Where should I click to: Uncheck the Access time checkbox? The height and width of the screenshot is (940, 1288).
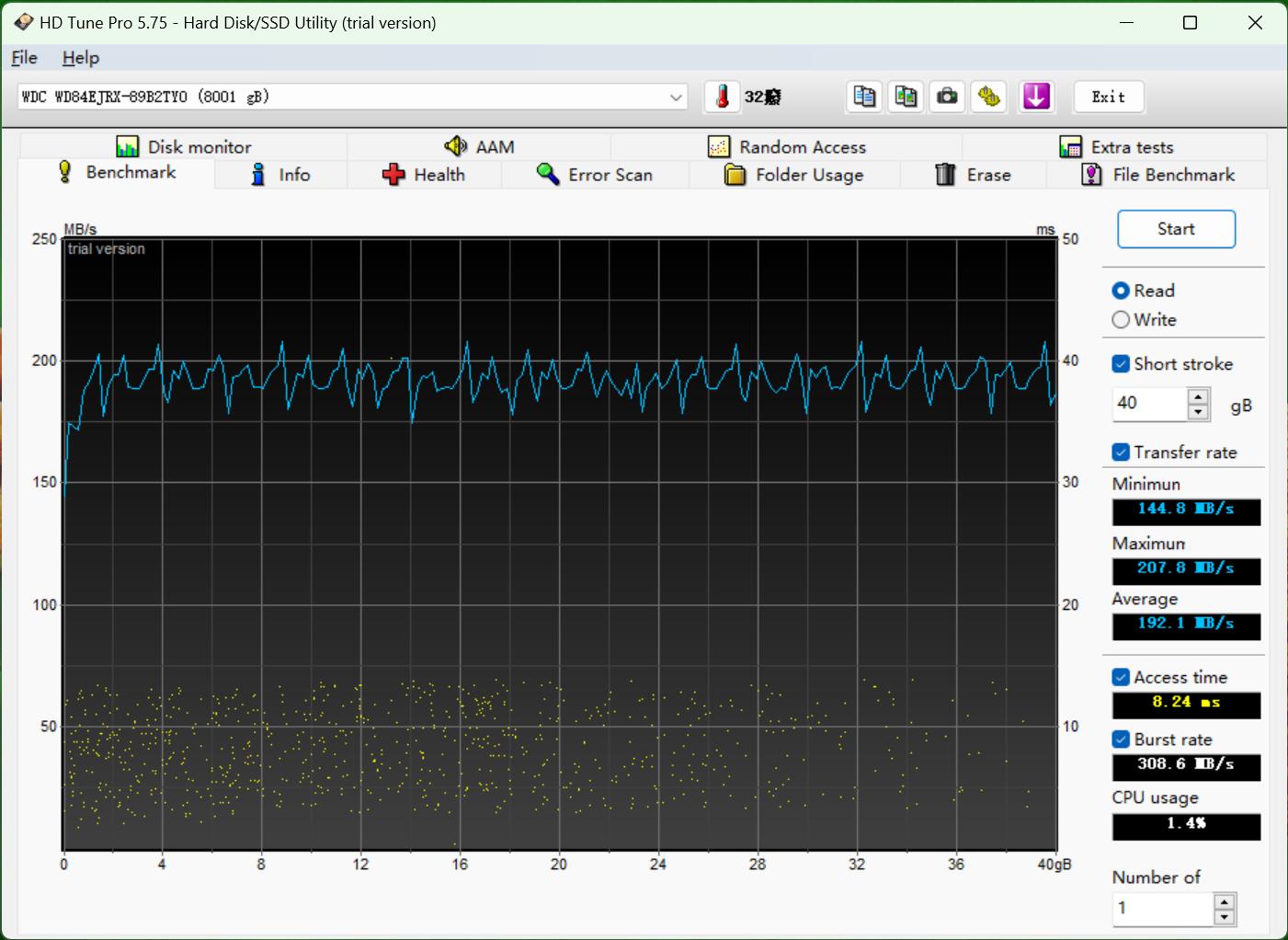pyautogui.click(x=1121, y=678)
